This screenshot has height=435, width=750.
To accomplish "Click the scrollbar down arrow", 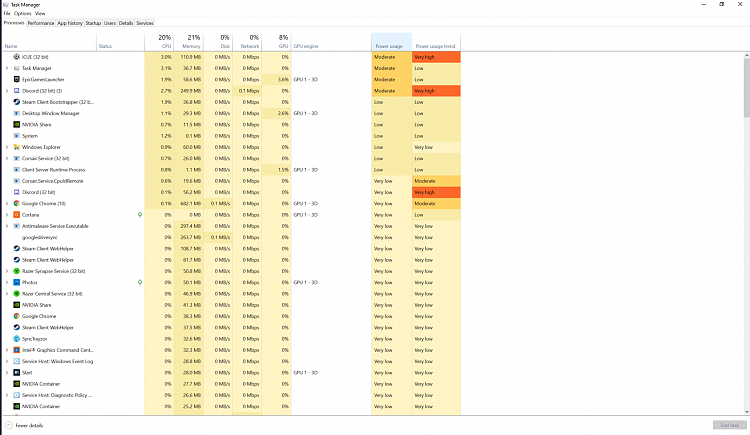I will click(747, 412).
